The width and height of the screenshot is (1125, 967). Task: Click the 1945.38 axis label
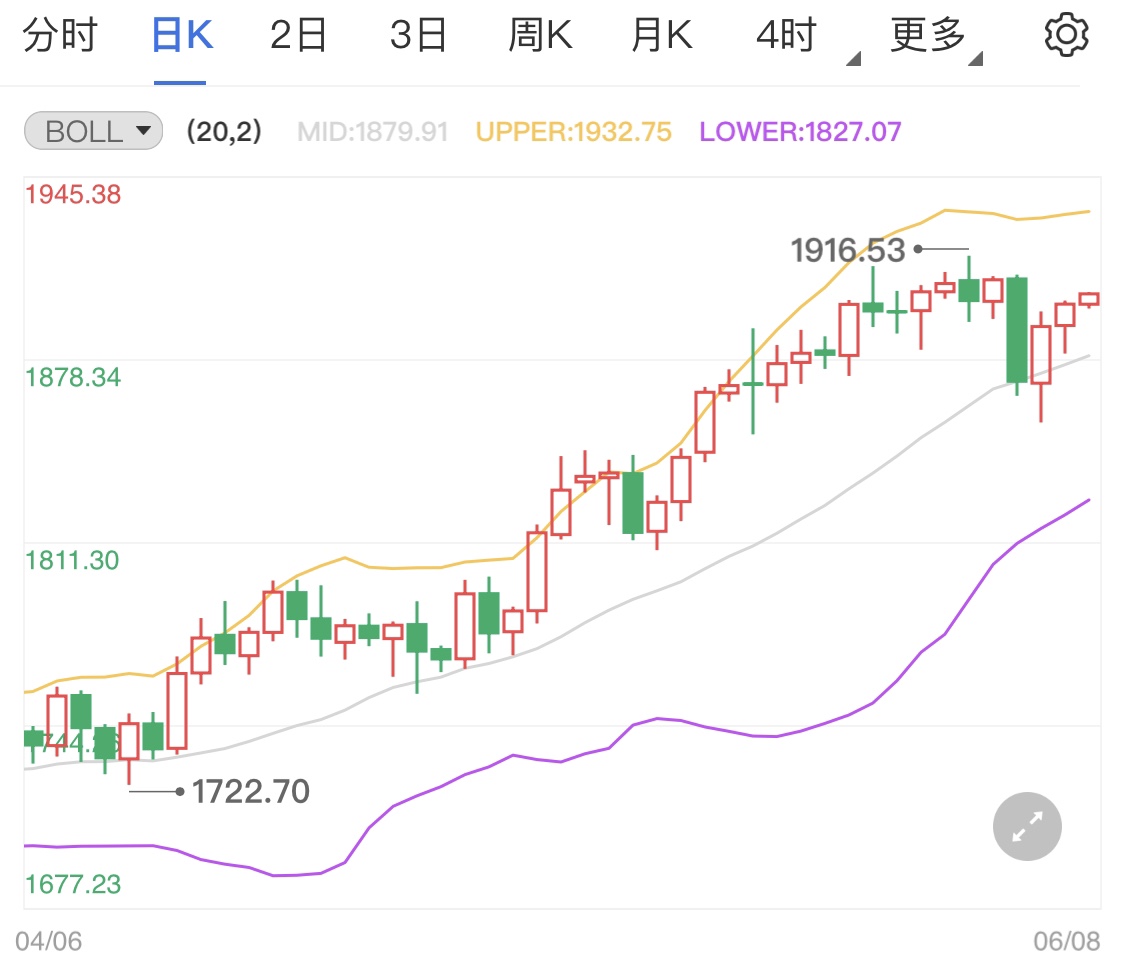tap(73, 194)
